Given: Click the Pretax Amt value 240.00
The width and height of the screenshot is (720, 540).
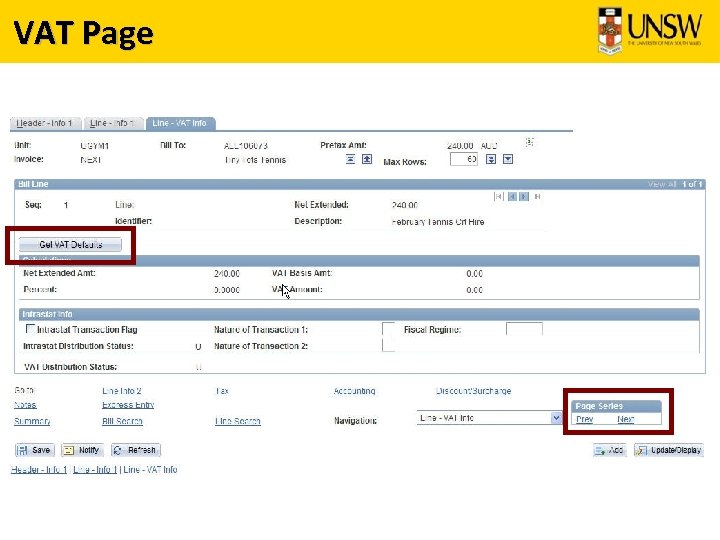Looking at the screenshot, I should pos(460,146).
